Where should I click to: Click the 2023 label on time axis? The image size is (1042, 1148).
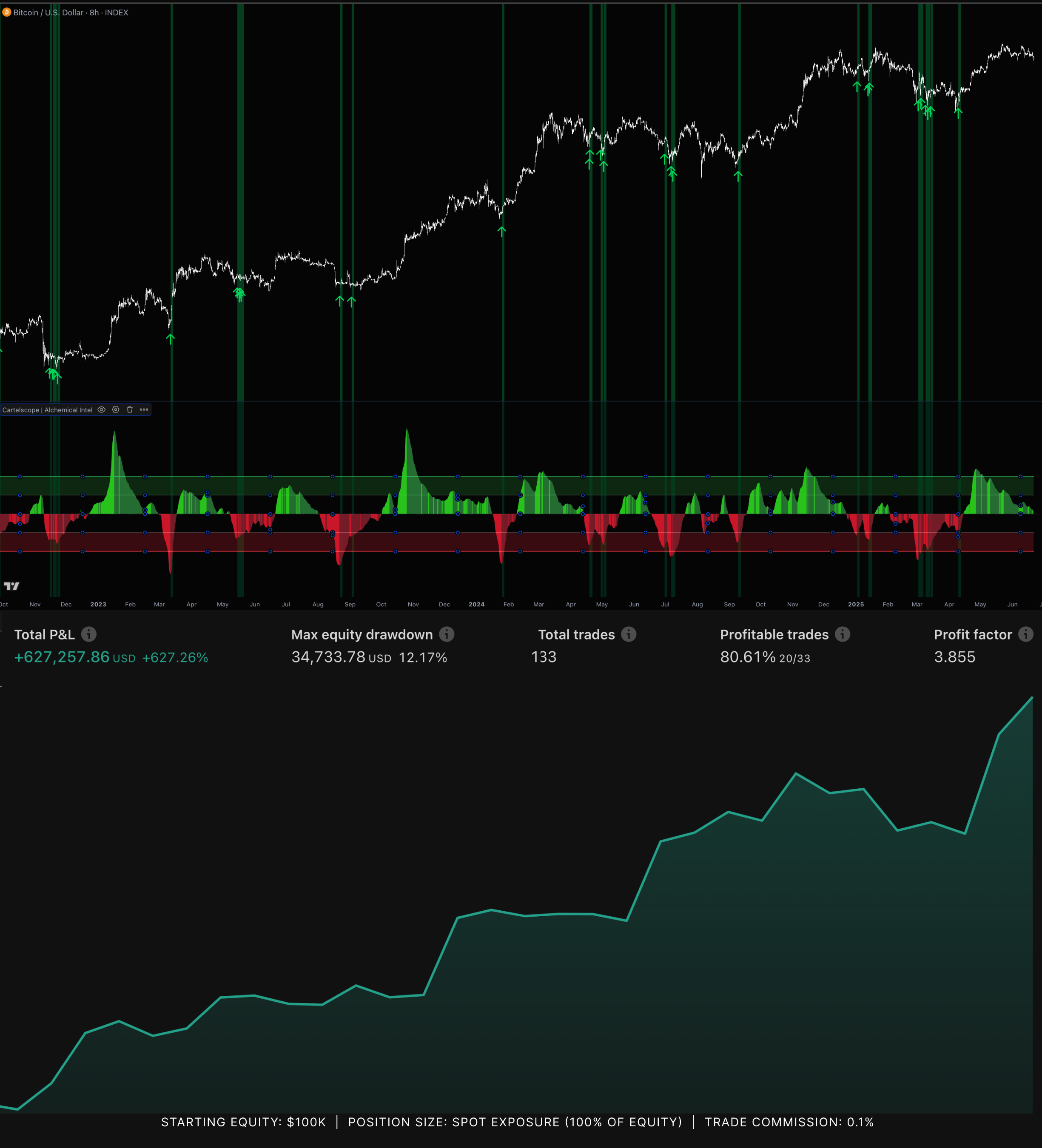tap(98, 604)
